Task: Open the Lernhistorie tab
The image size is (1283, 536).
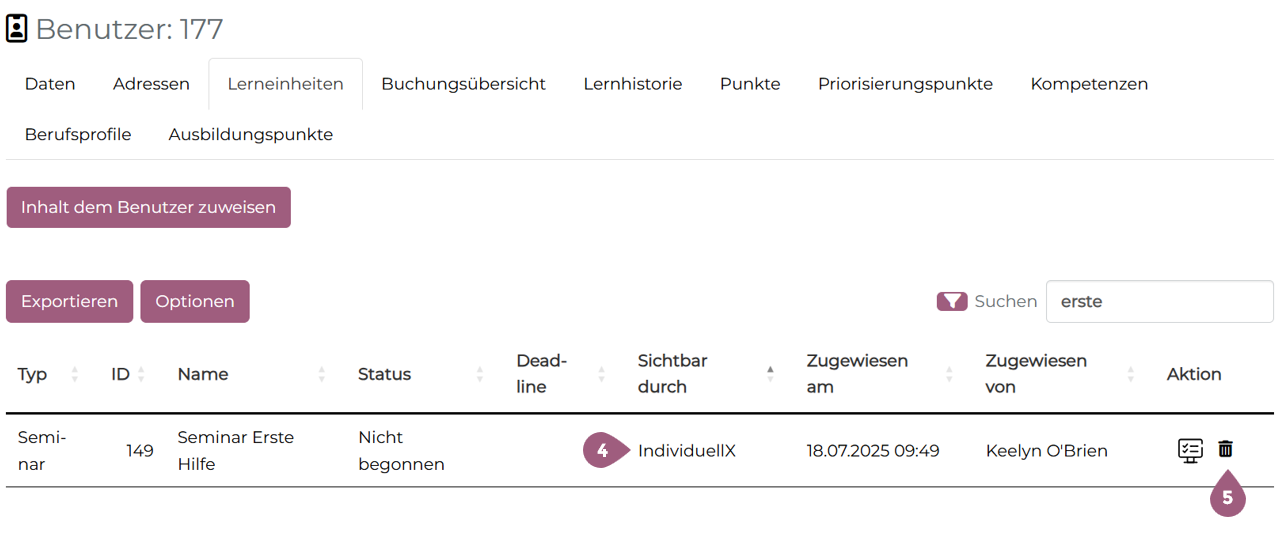Action: (633, 84)
